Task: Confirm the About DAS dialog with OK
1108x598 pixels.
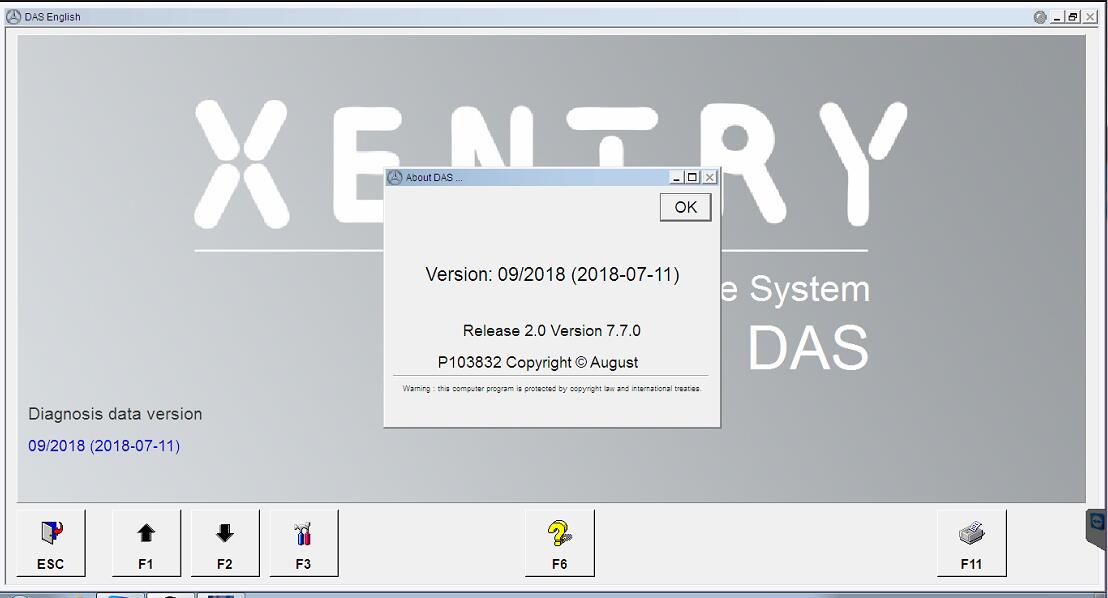Action: (x=685, y=207)
